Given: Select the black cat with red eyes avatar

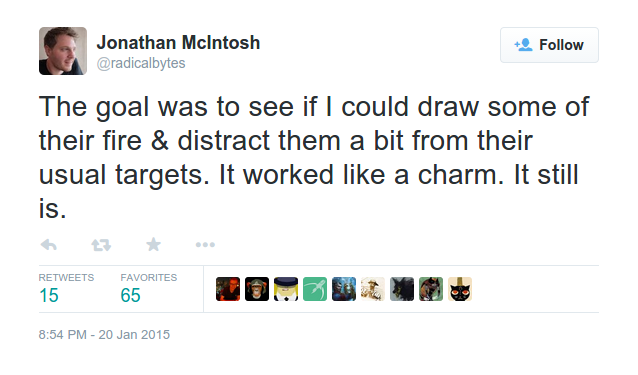Looking at the screenshot, I should click(x=460, y=289).
